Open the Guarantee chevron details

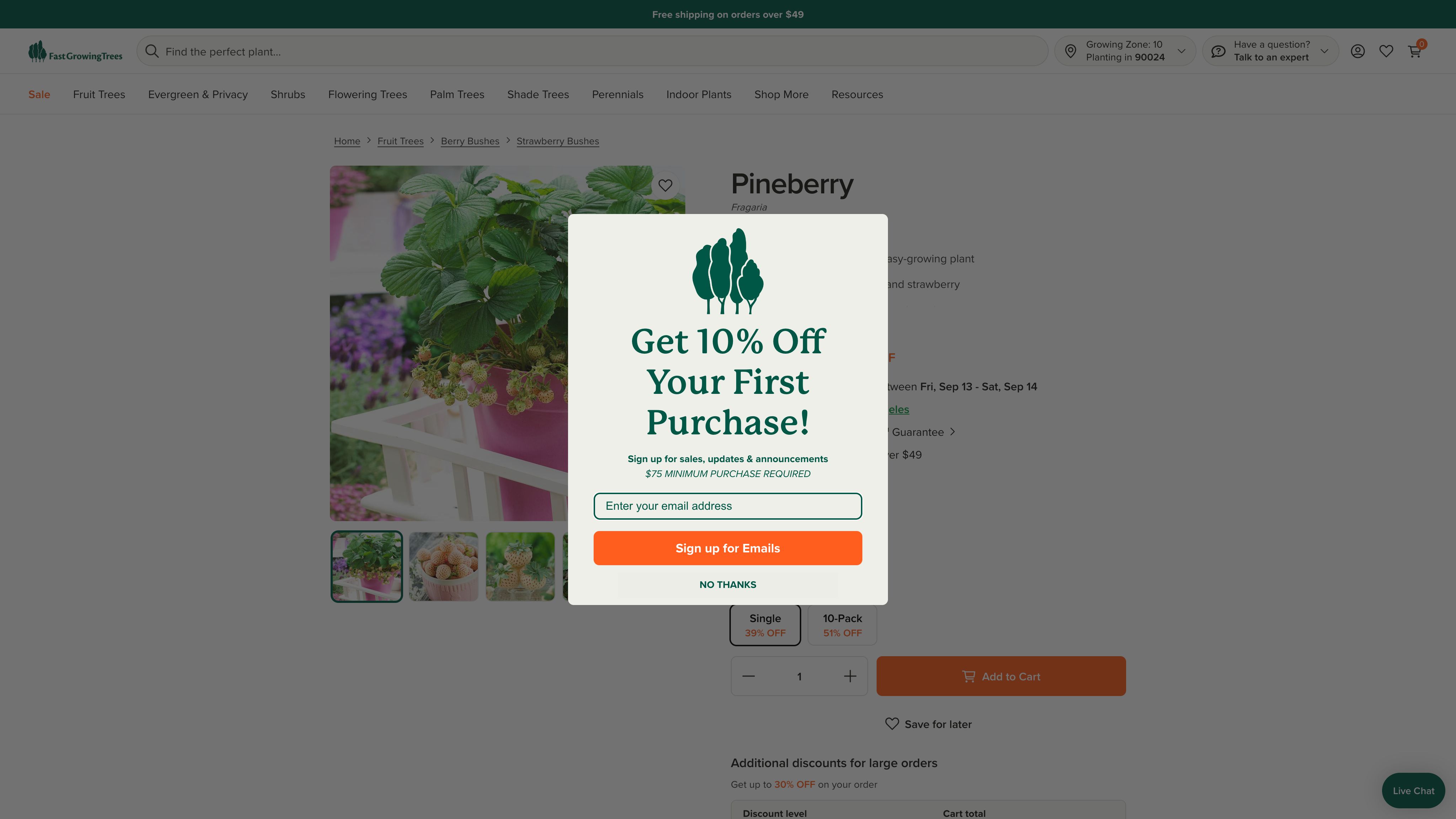952,432
